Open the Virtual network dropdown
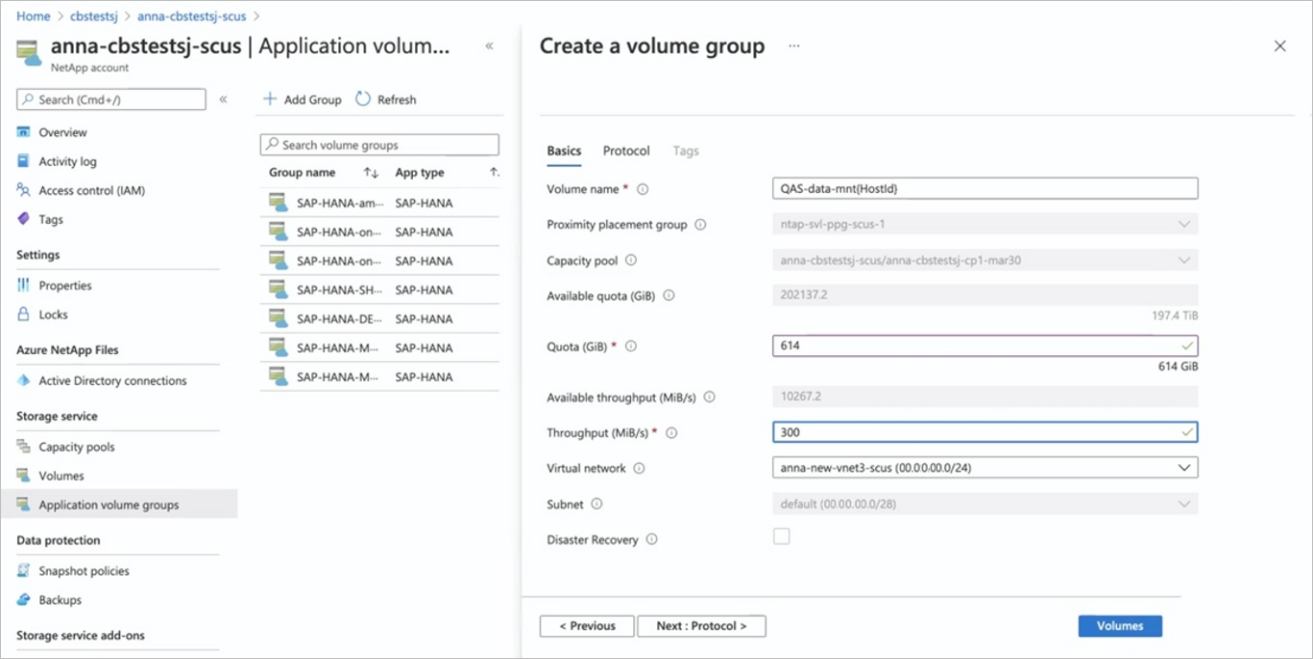Image resolution: width=1313 pixels, height=659 pixels. click(985, 467)
